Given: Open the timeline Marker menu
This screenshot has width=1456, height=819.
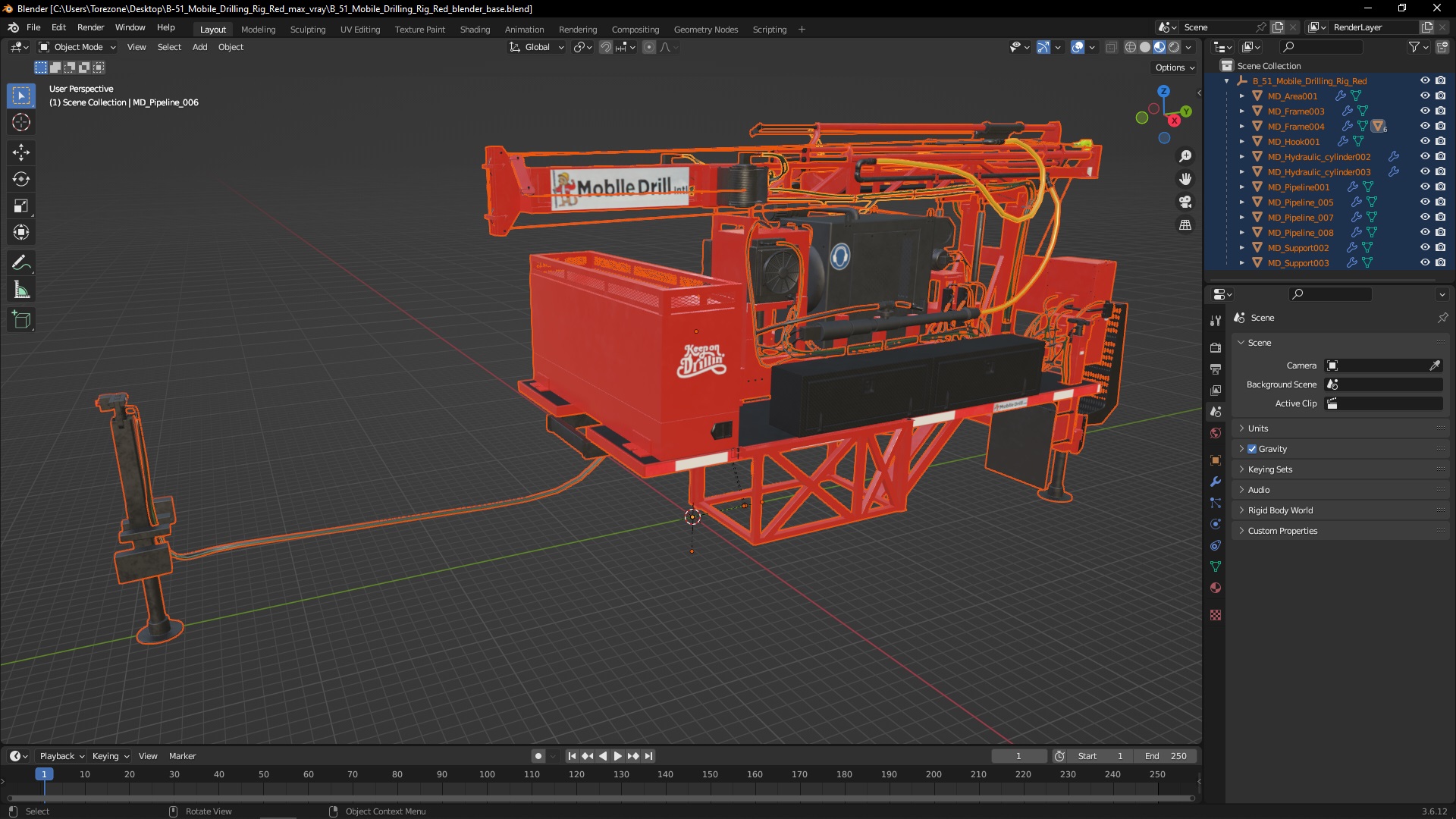Looking at the screenshot, I should coord(182,756).
